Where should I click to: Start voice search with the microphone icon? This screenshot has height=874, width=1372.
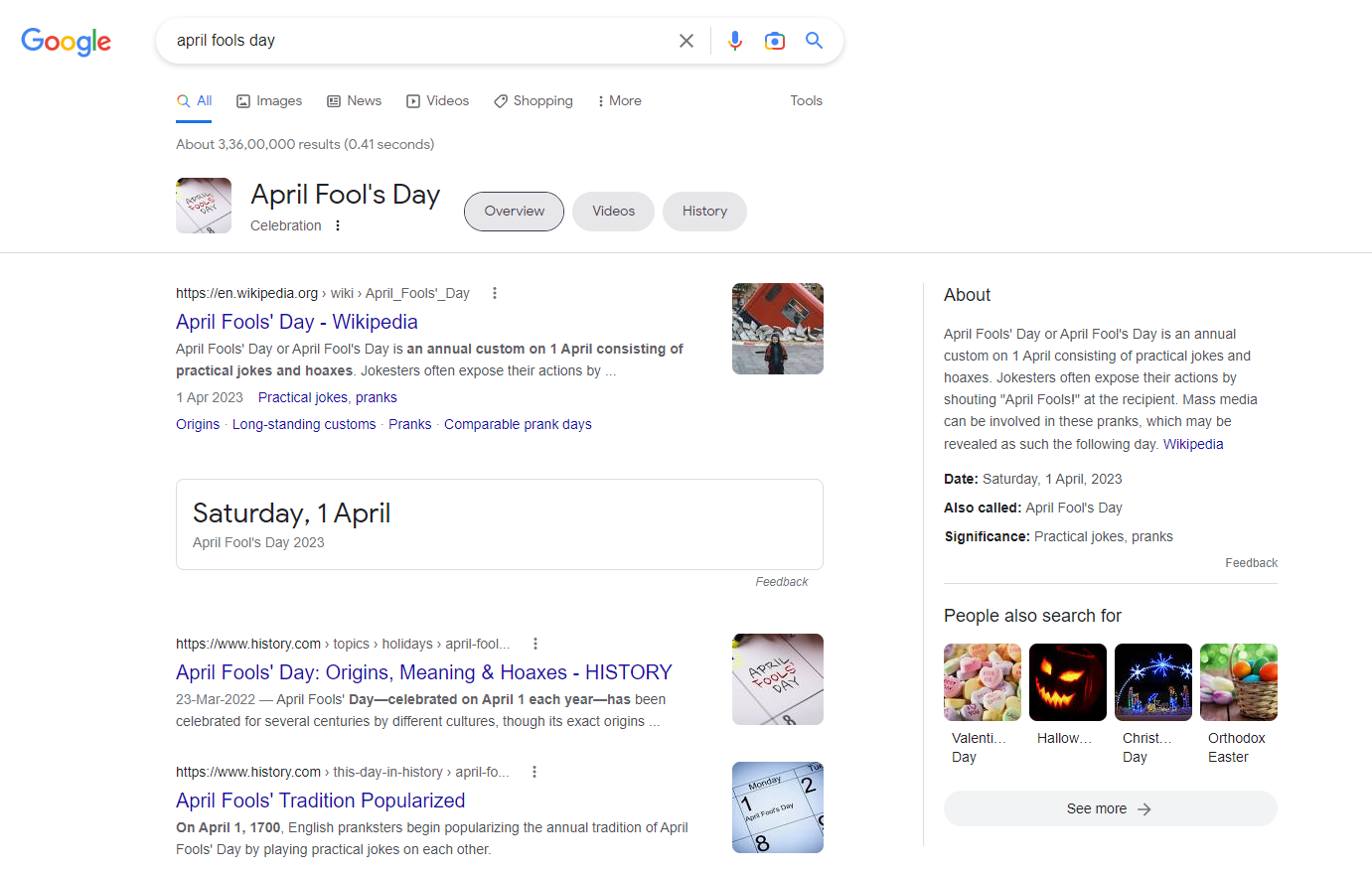[x=735, y=41]
